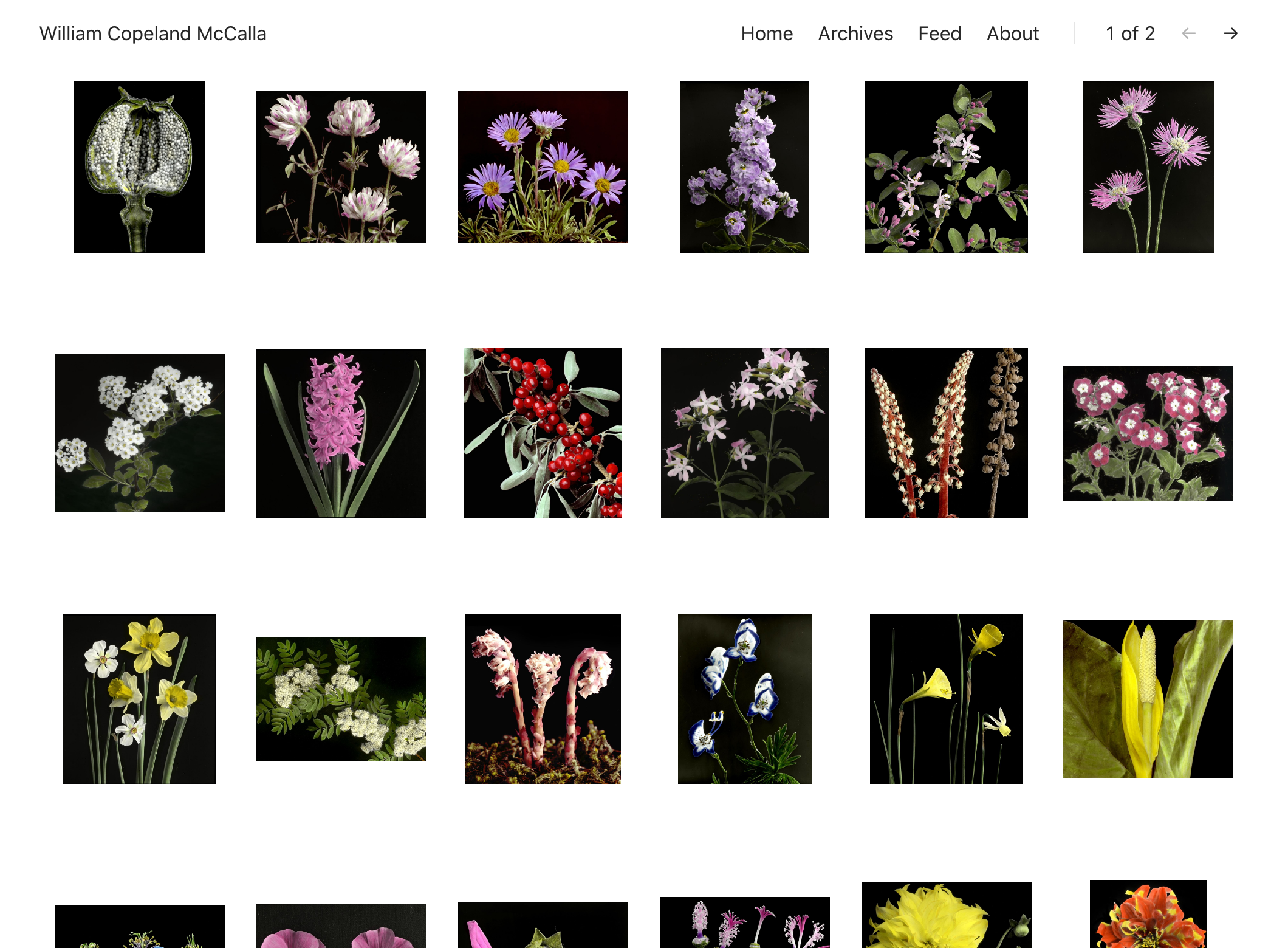The width and height of the screenshot is (1288, 948).
Task: Open the yellow skunk cabbage spathe thumbnail
Action: [x=1148, y=699]
